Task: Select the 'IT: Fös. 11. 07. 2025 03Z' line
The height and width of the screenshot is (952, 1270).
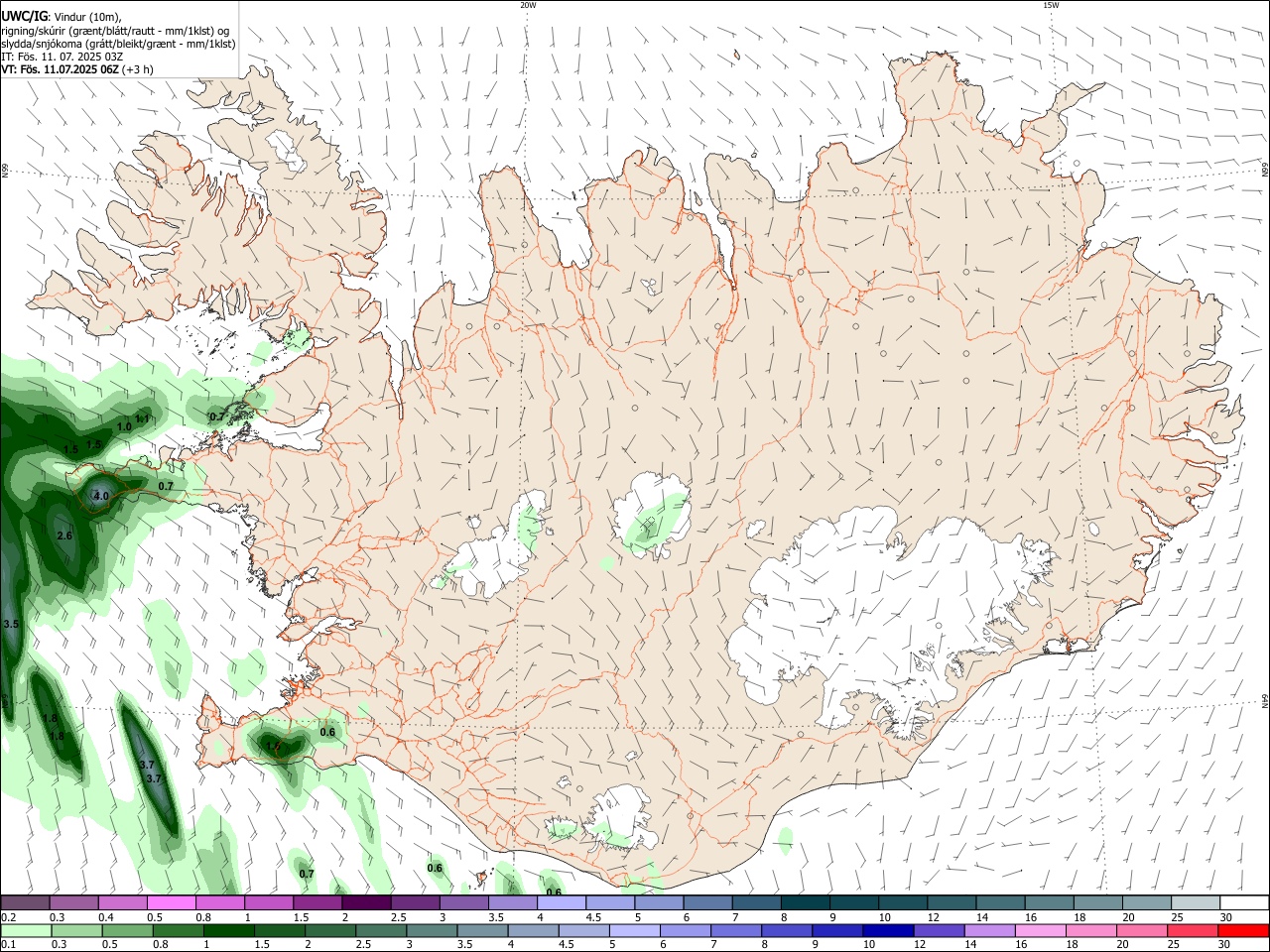Action: 62,57
